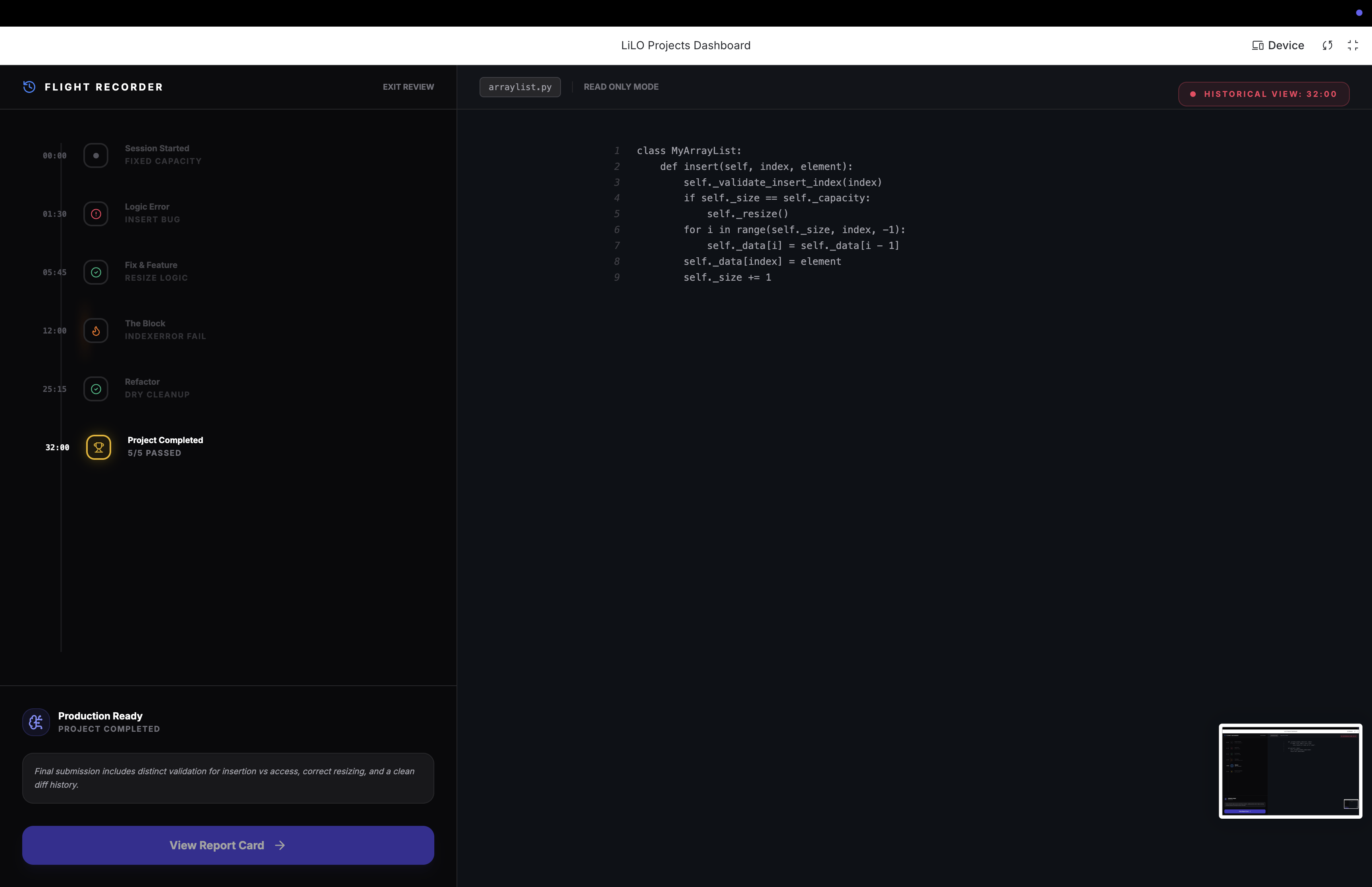Click the exit fullscreen collapse icon
Screen dimensions: 1372x887
[x=1353, y=46]
